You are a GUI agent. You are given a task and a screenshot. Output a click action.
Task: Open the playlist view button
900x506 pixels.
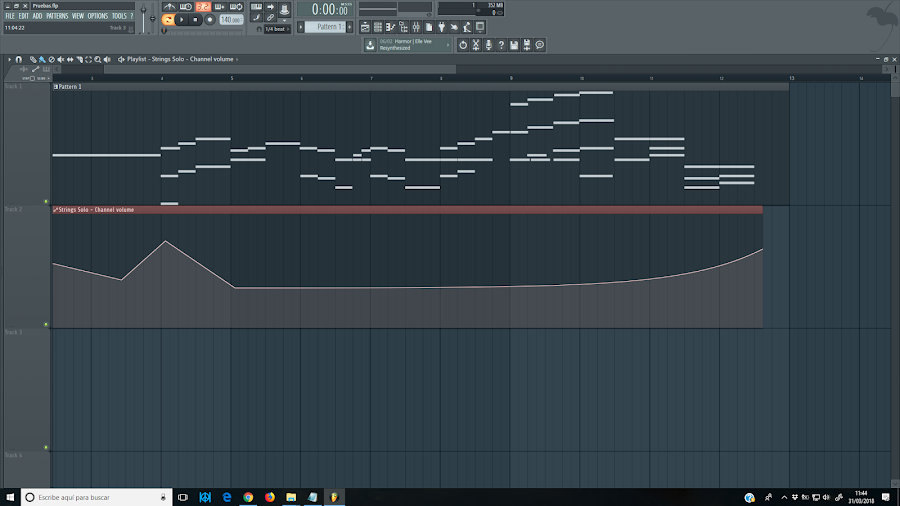click(x=365, y=27)
